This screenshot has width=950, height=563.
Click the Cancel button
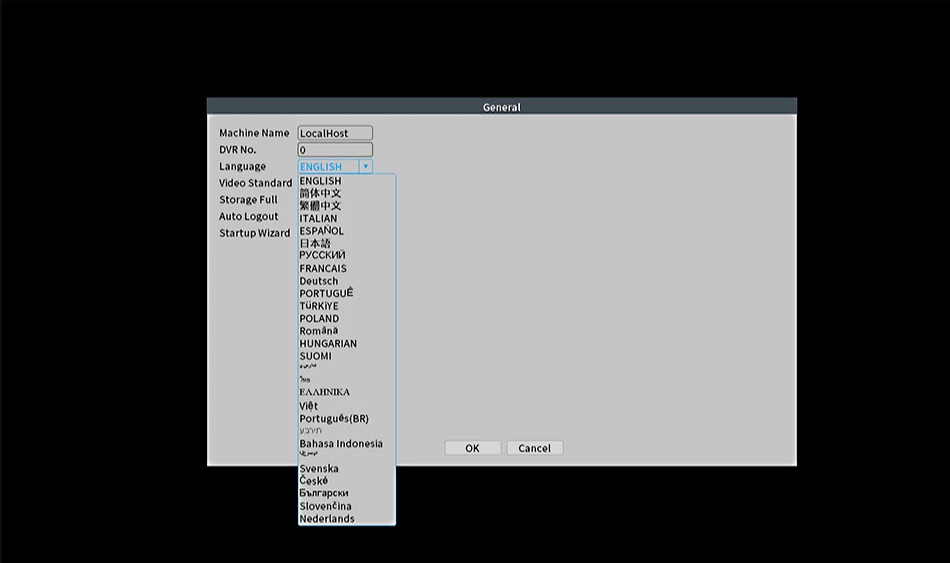(534, 448)
